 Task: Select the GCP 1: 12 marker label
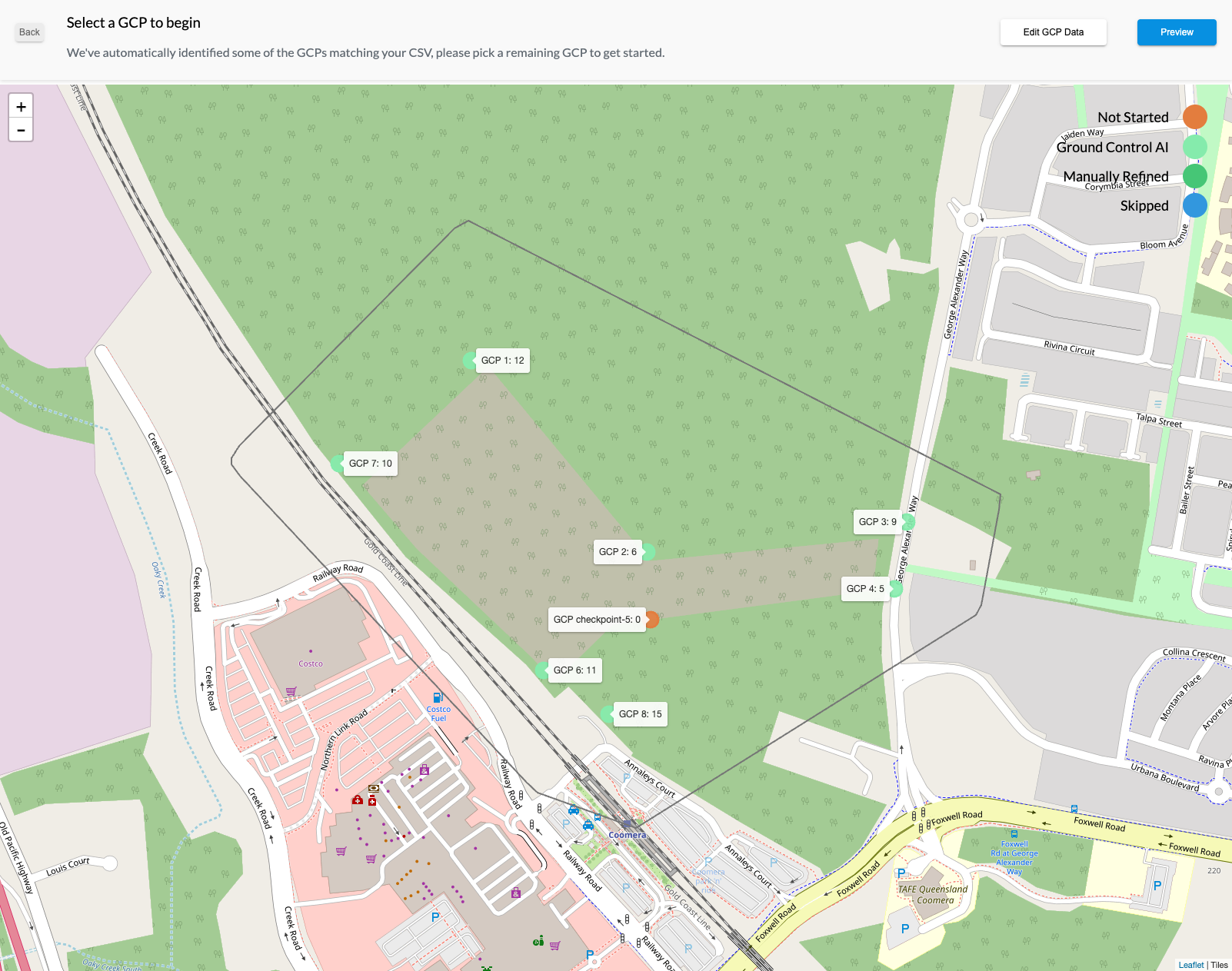(x=502, y=361)
